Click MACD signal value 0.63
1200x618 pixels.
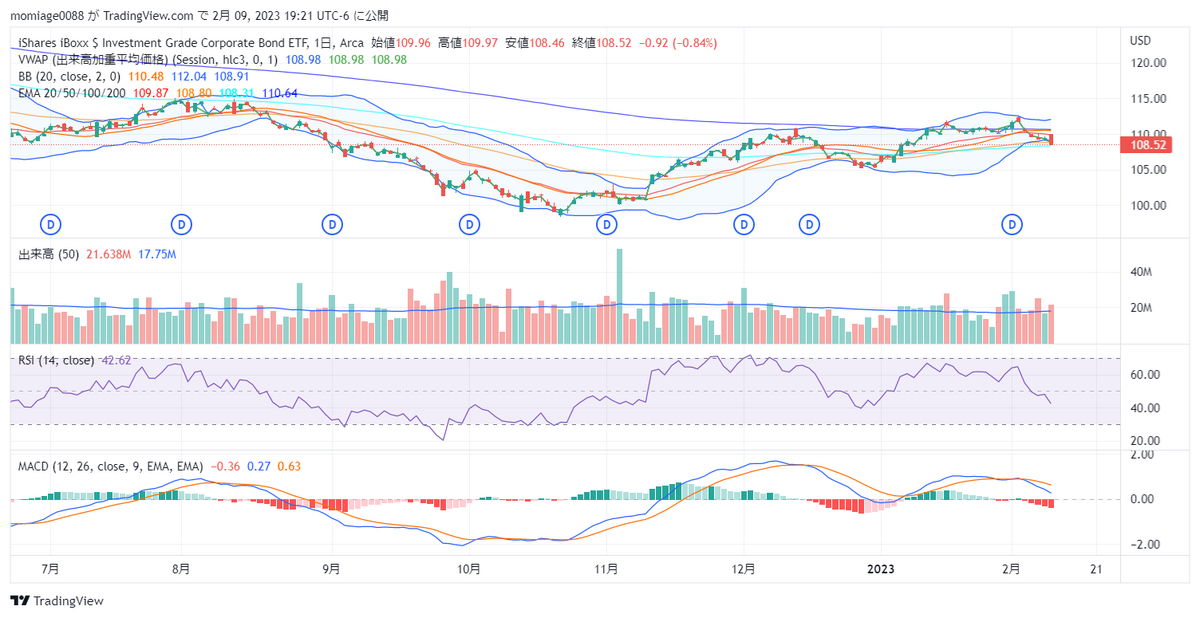(x=289, y=466)
